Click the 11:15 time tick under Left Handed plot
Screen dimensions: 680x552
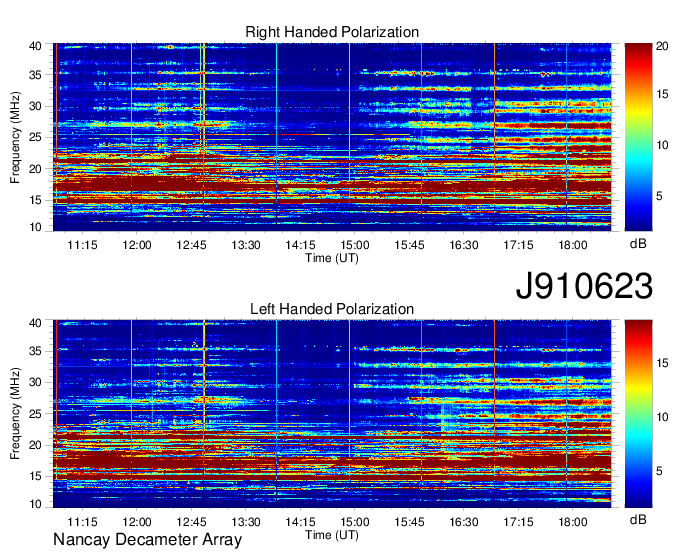coord(82,522)
